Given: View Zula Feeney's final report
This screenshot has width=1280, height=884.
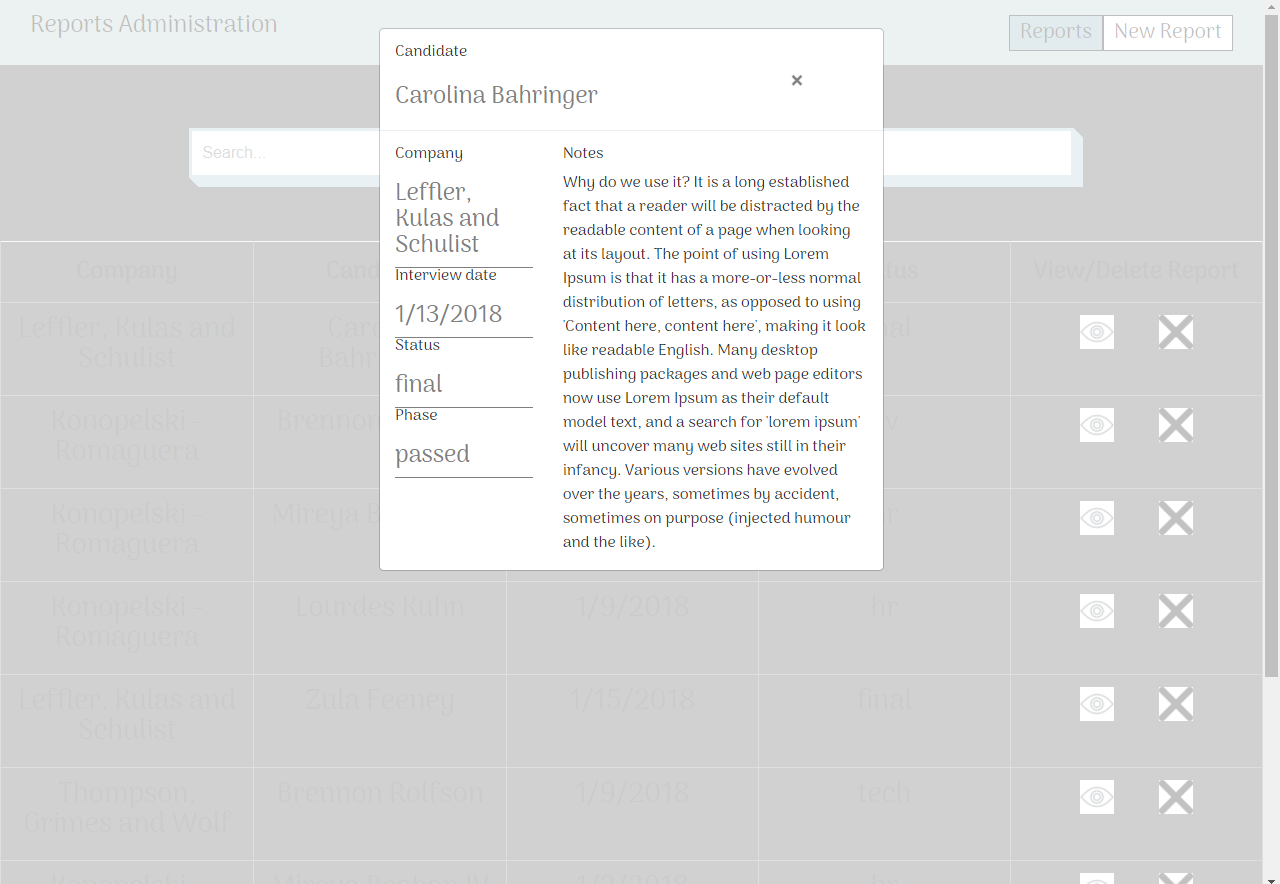Looking at the screenshot, I should click(x=1096, y=704).
